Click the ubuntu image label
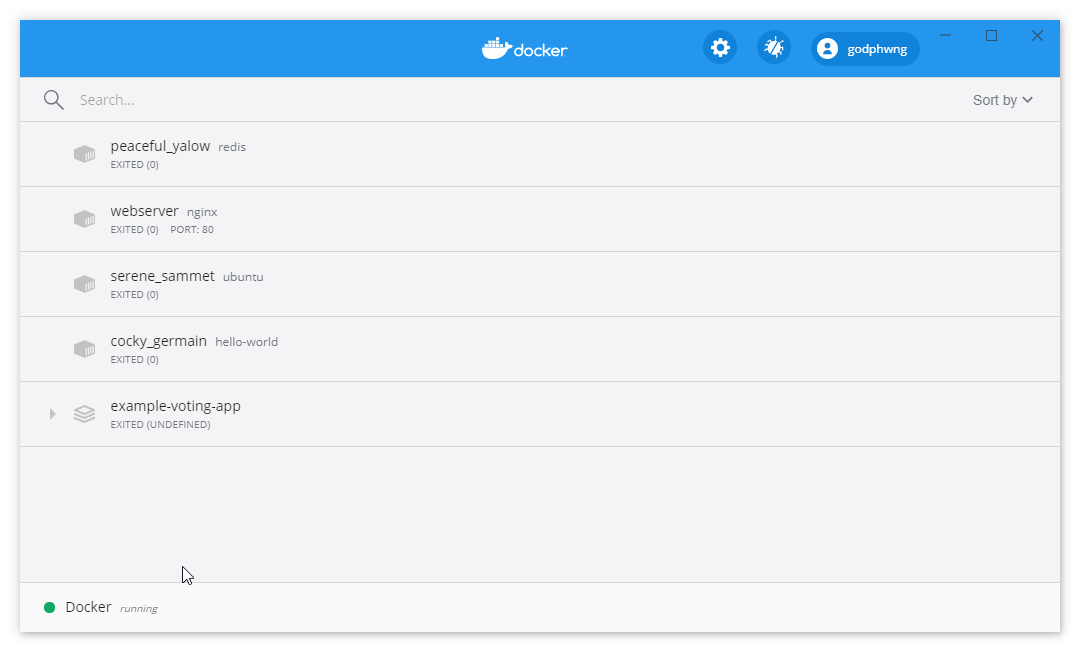 (243, 277)
